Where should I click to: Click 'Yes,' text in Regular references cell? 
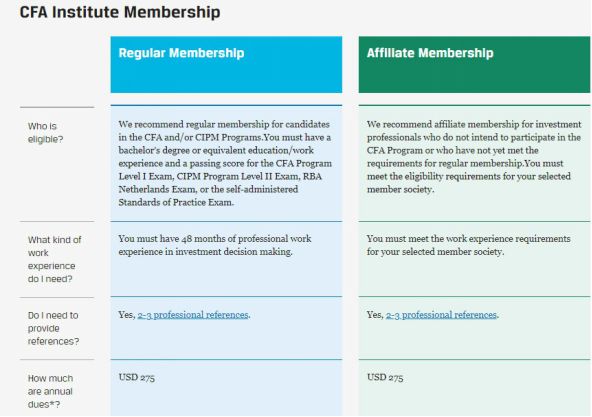[x=127, y=315]
